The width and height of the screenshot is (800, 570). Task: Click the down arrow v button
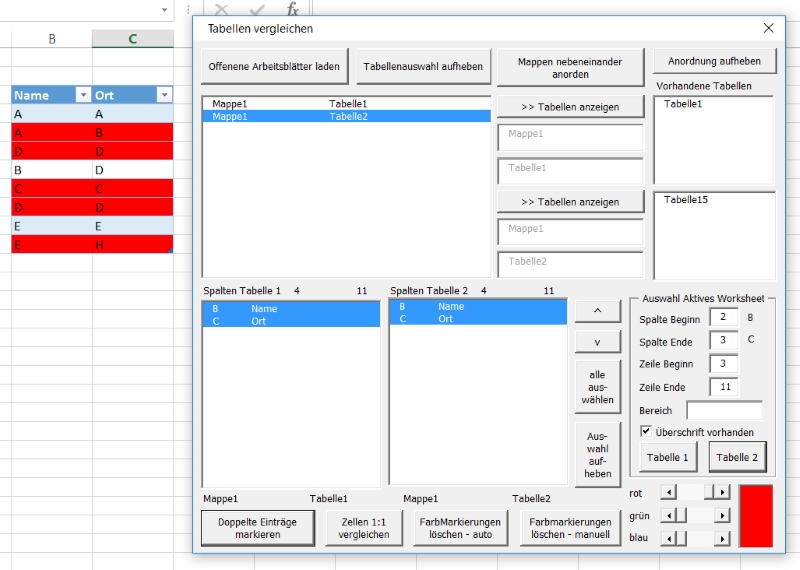pos(598,342)
